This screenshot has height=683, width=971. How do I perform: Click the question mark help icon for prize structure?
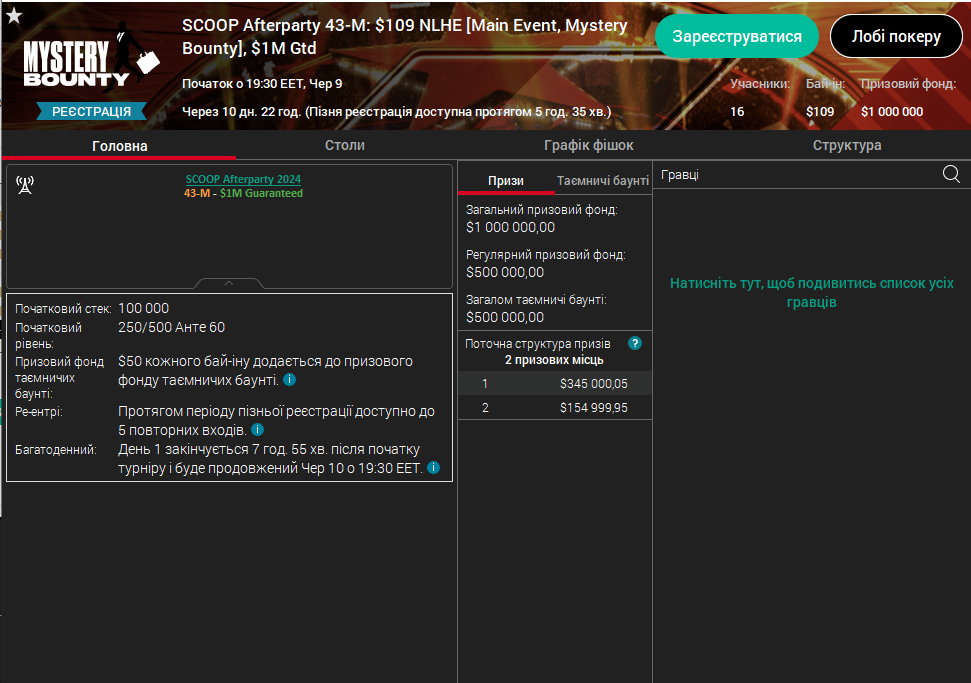(x=635, y=343)
